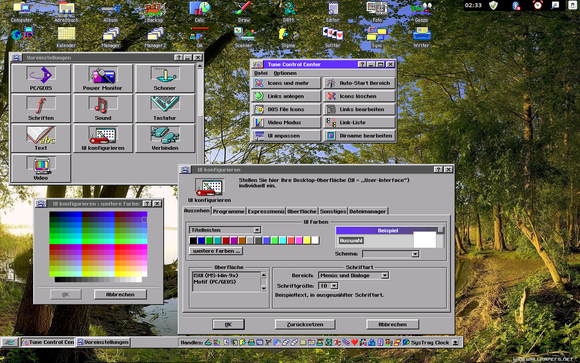580x363 pixels.
Task: Open the Video module in Voreinstellungen
Action: click(x=41, y=168)
